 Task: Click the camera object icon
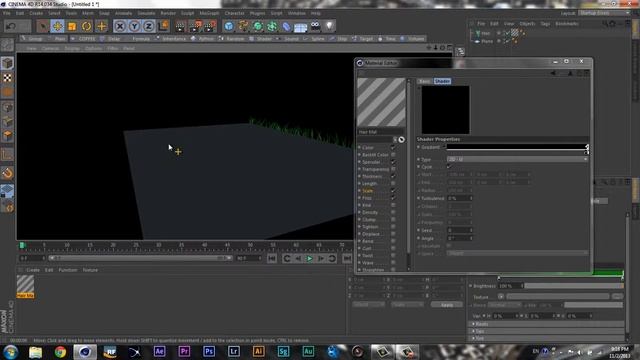316,27
